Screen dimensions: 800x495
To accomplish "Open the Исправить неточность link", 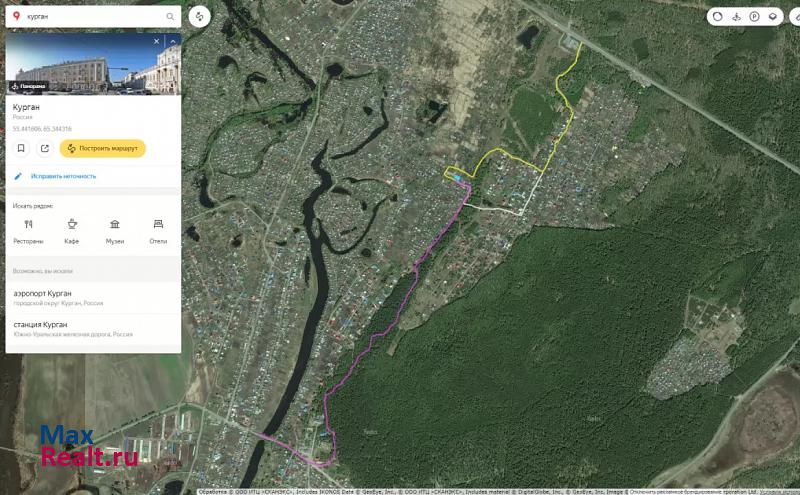I will 63,176.
